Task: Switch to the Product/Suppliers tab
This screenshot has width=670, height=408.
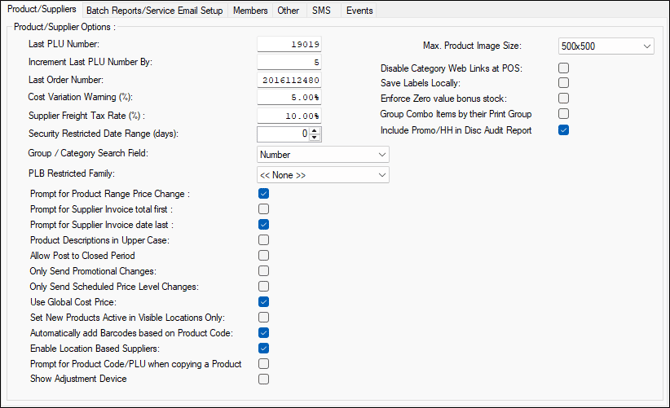Action: (41, 9)
